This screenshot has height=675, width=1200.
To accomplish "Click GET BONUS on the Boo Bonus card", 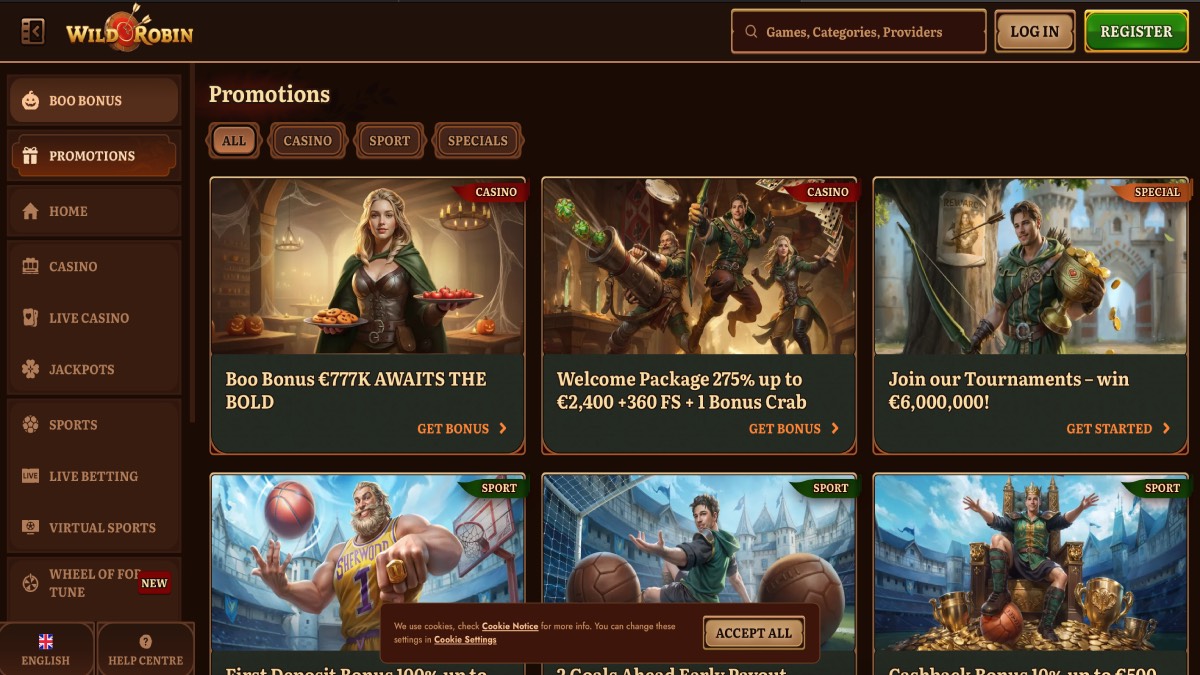I will click(462, 428).
